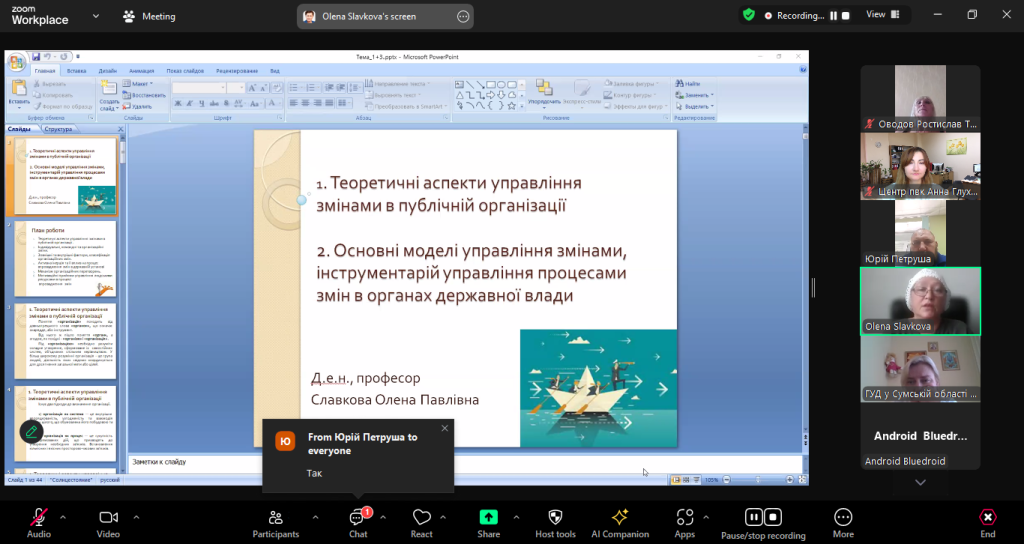Click the React heart icon
The image size is (1024, 544).
[421, 517]
